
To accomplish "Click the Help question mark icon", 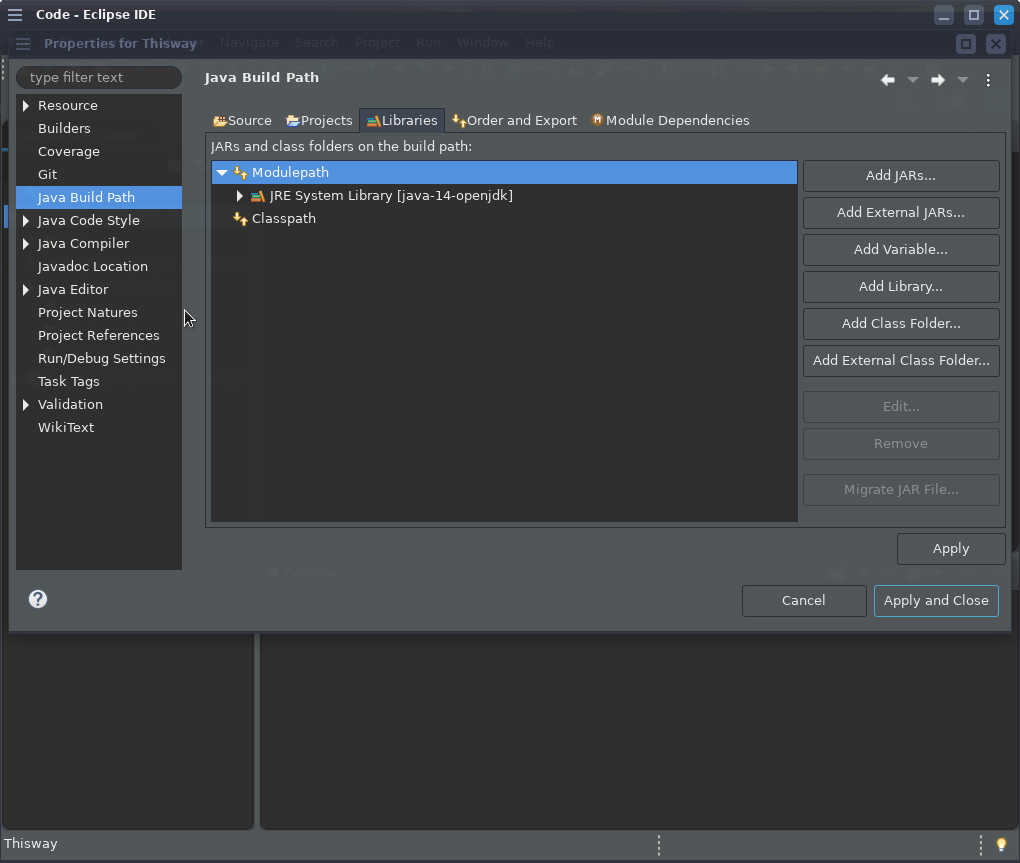I will pyautogui.click(x=38, y=599).
